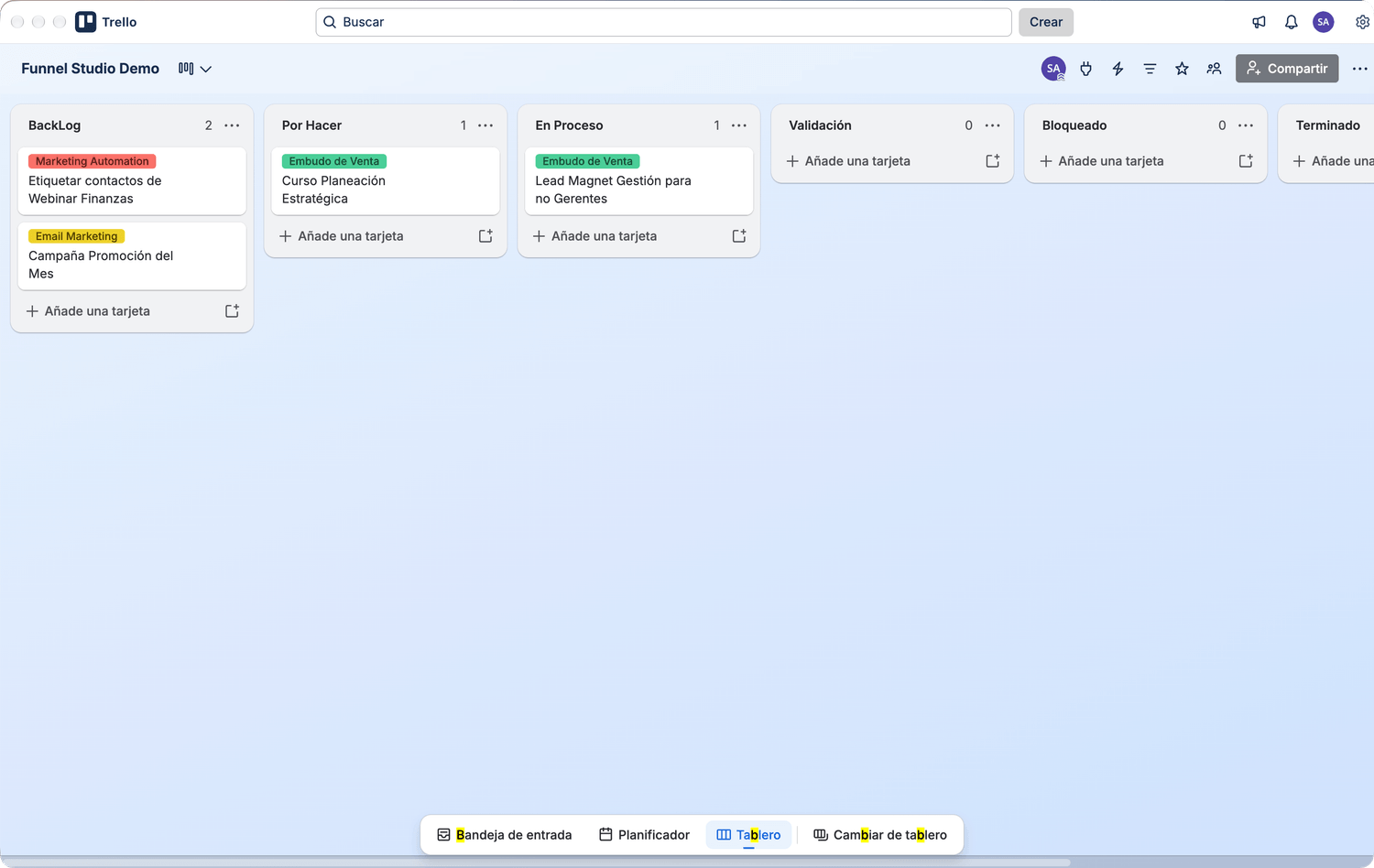Open the board visibility people icon

click(x=1215, y=69)
